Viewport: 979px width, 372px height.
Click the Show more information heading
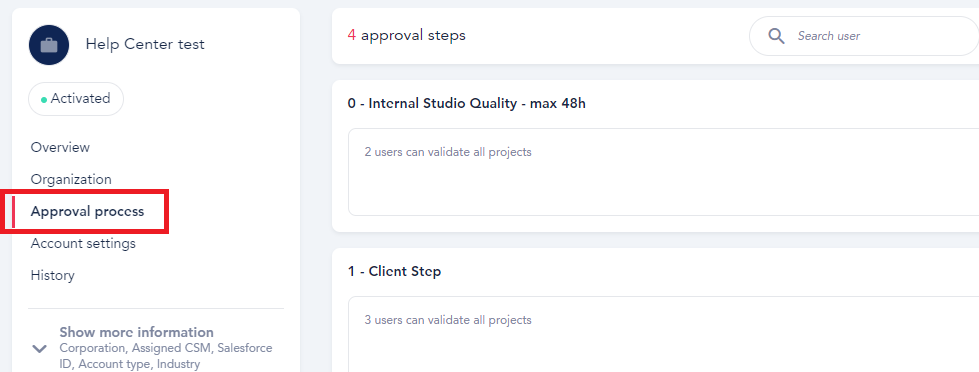(x=136, y=332)
